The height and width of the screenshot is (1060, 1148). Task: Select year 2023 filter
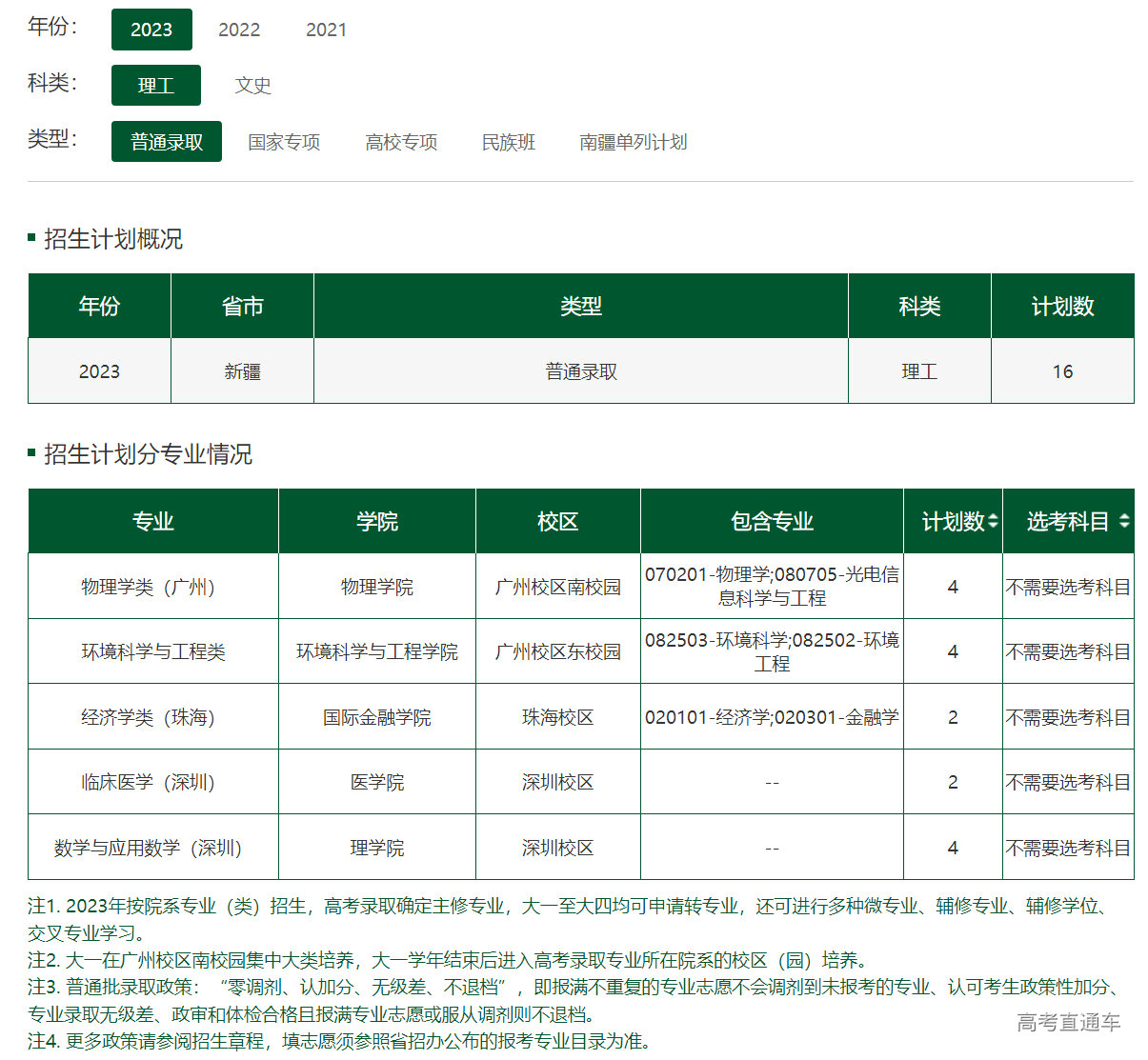[x=151, y=30]
